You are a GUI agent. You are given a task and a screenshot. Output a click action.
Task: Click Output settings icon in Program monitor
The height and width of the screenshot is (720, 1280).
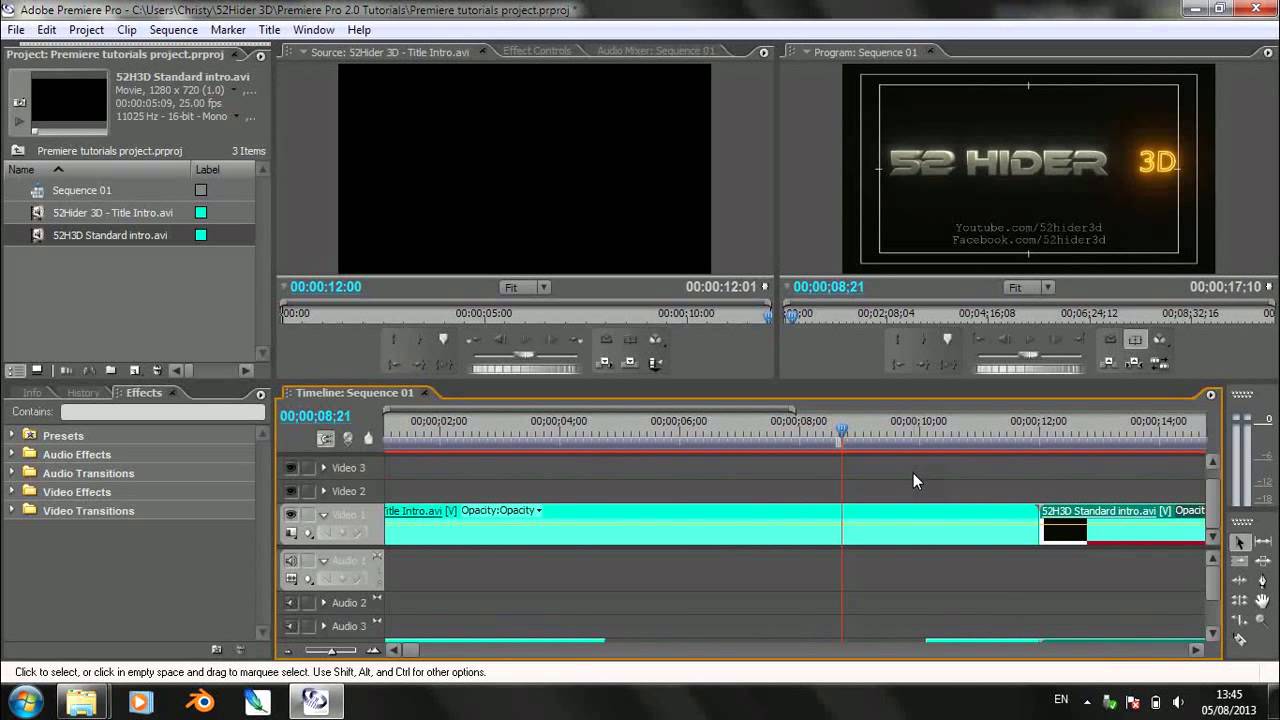(1159, 339)
